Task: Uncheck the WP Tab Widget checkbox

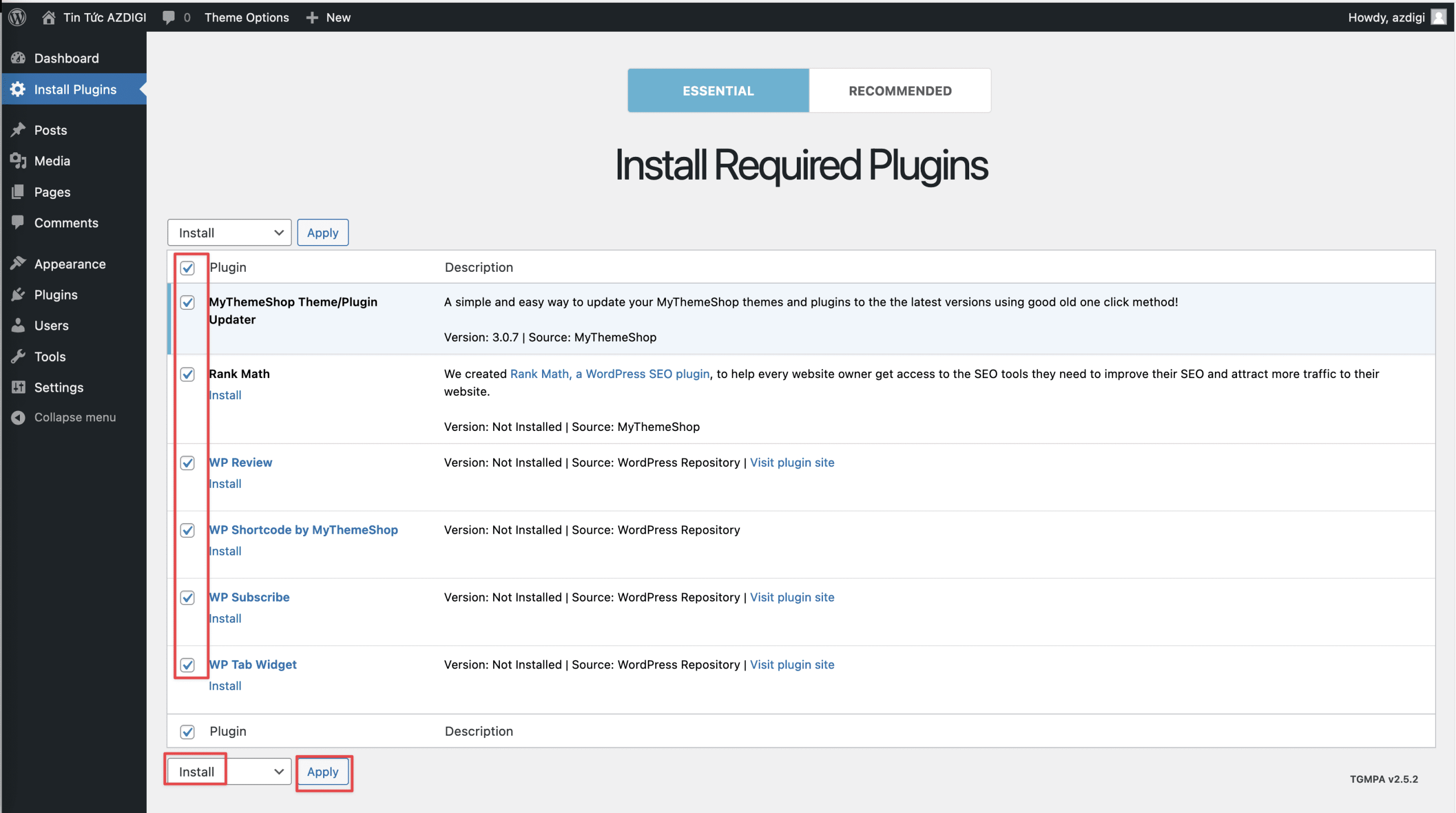Action: click(x=187, y=665)
